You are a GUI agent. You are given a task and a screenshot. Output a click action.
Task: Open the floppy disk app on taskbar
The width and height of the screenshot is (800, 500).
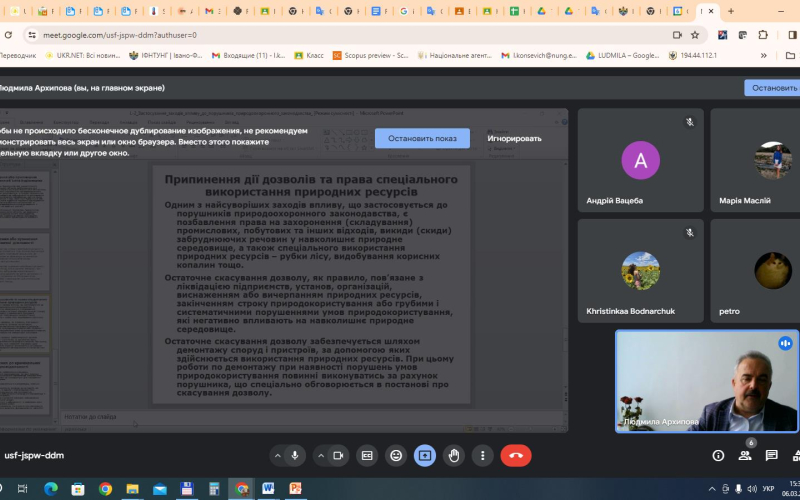187,489
